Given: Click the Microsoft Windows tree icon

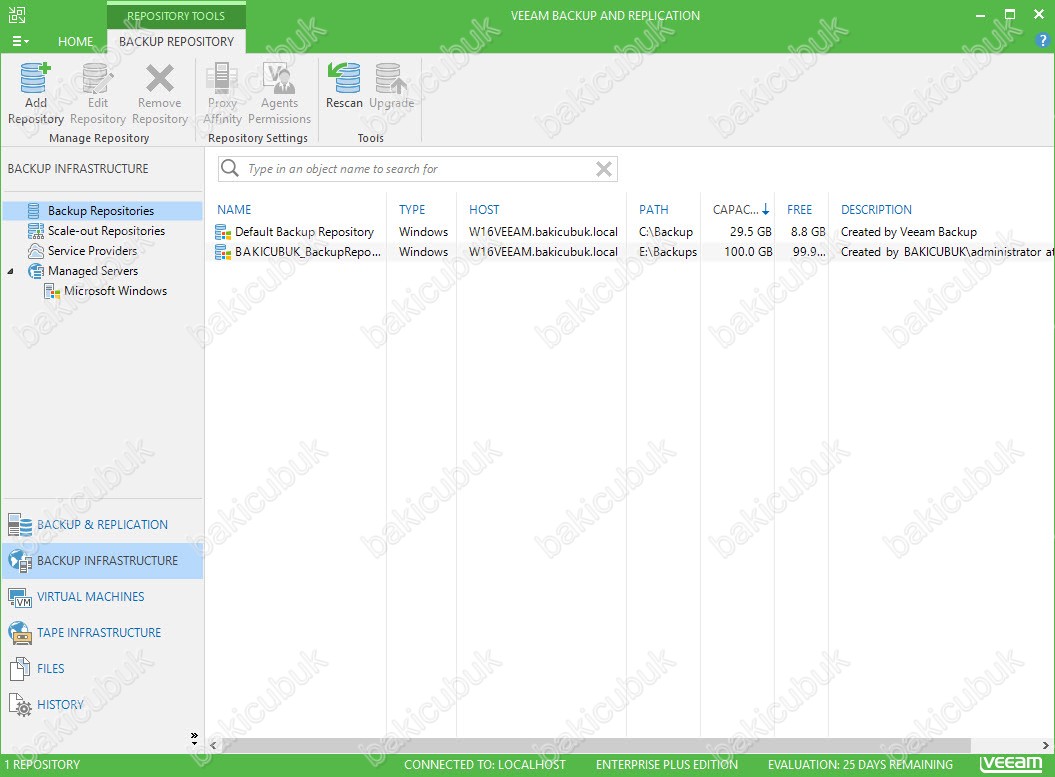Looking at the screenshot, I should pos(52,291).
